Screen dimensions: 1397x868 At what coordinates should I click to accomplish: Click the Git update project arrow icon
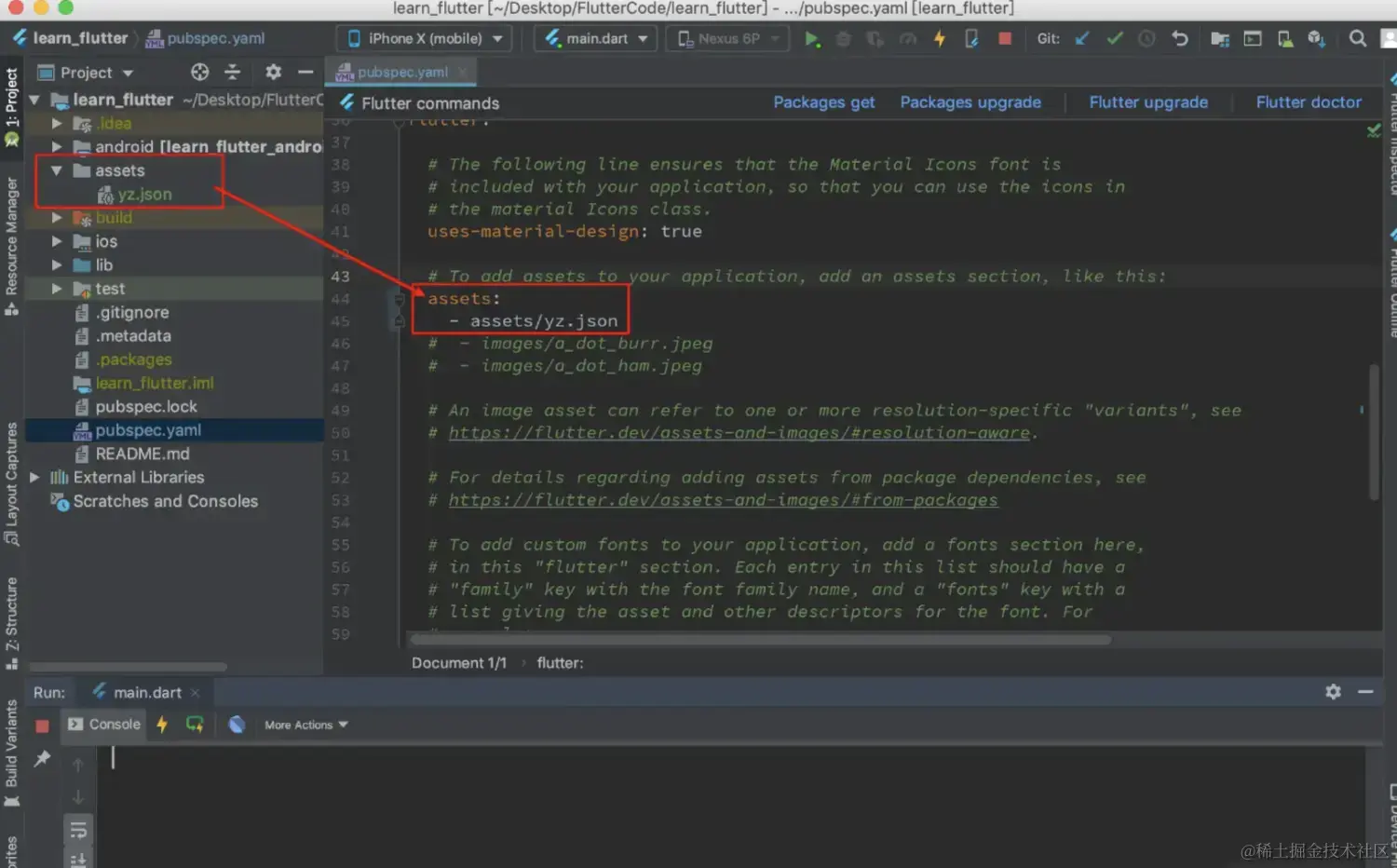coord(1082,39)
